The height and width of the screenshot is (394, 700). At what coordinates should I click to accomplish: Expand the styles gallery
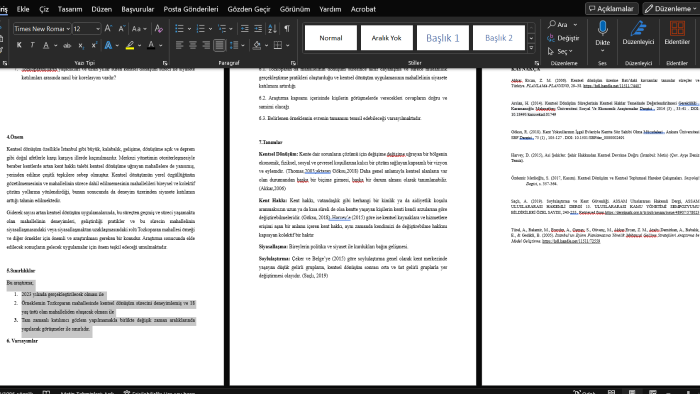pyautogui.click(x=531, y=48)
